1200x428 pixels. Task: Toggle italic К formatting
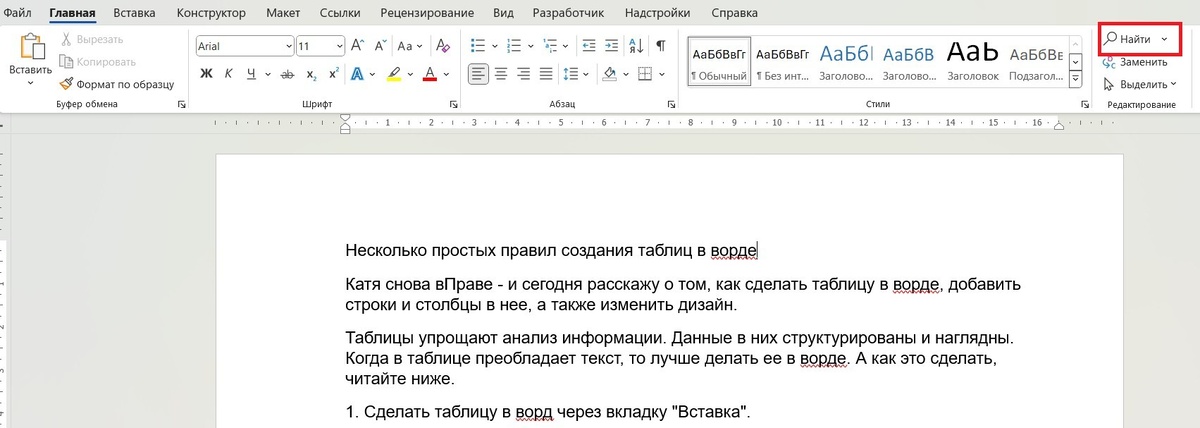click(228, 74)
